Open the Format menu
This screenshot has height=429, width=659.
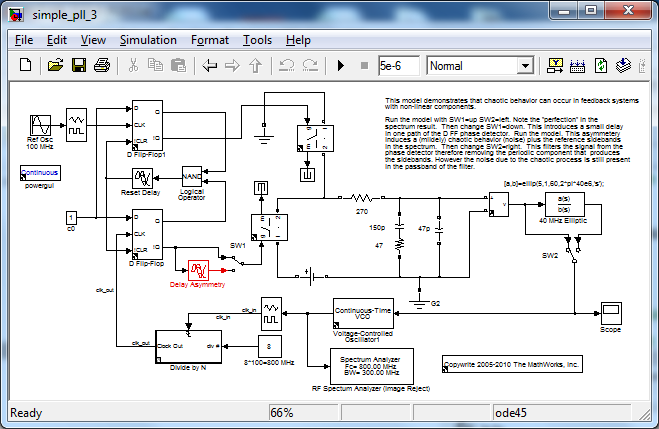[x=210, y=40]
